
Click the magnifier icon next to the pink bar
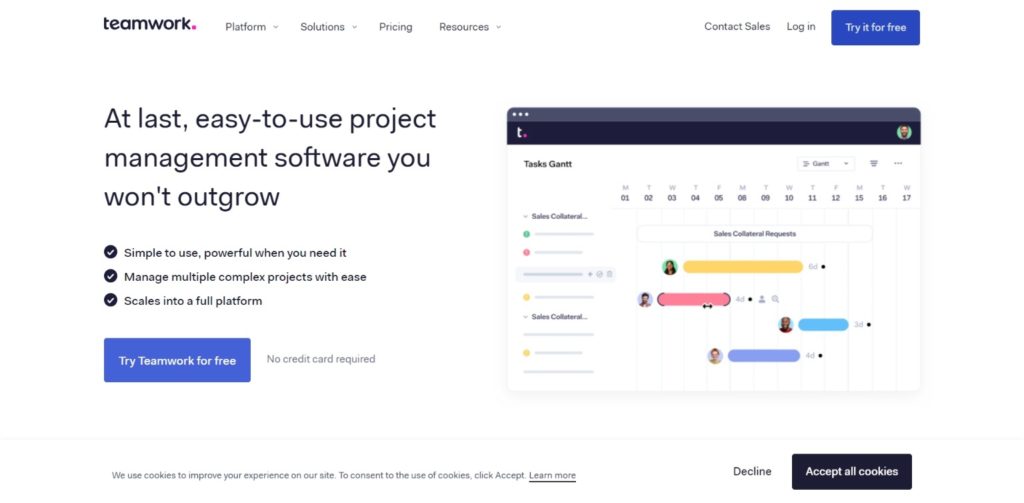pos(775,299)
